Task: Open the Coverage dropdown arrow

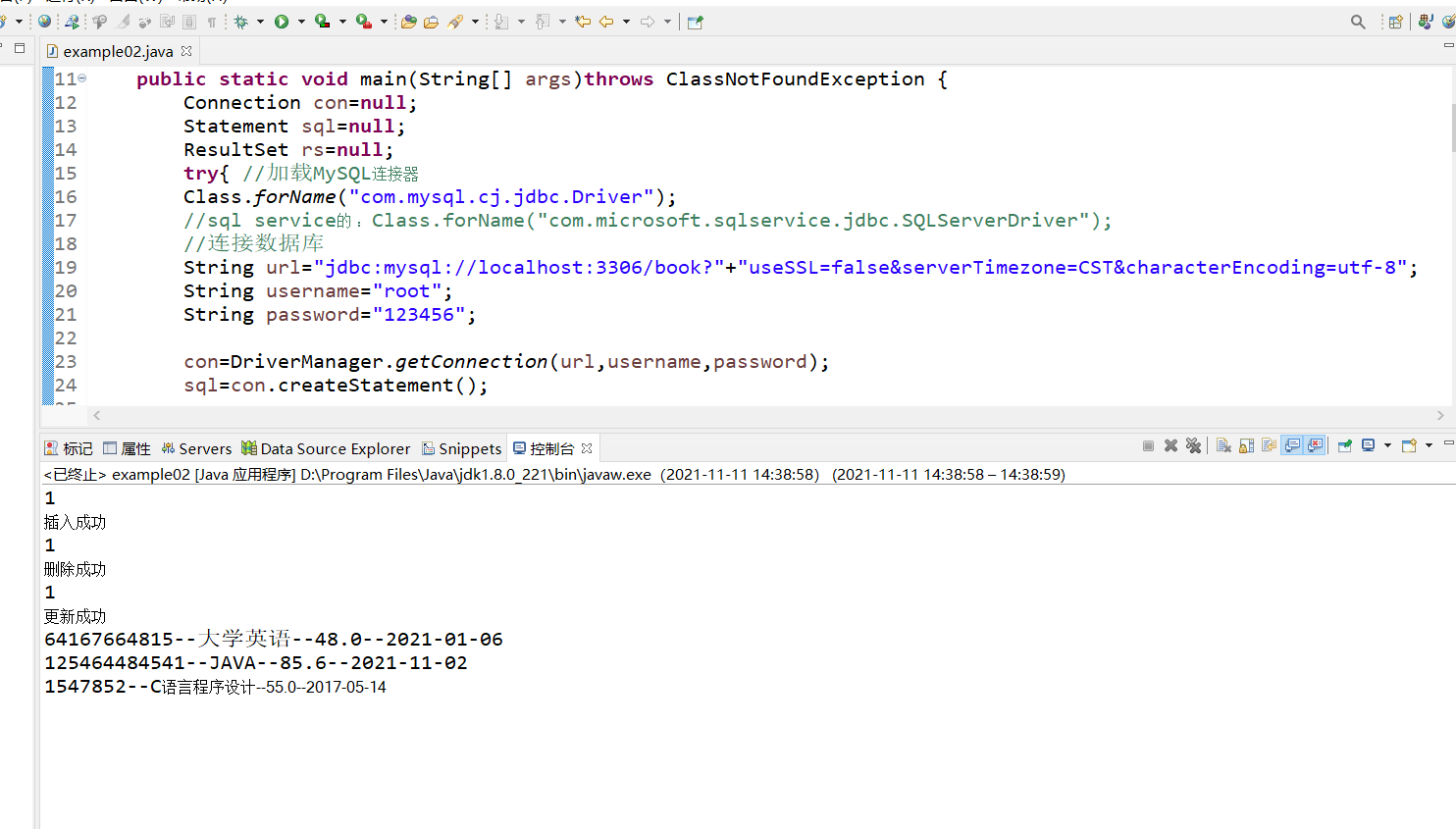Action: (x=342, y=22)
